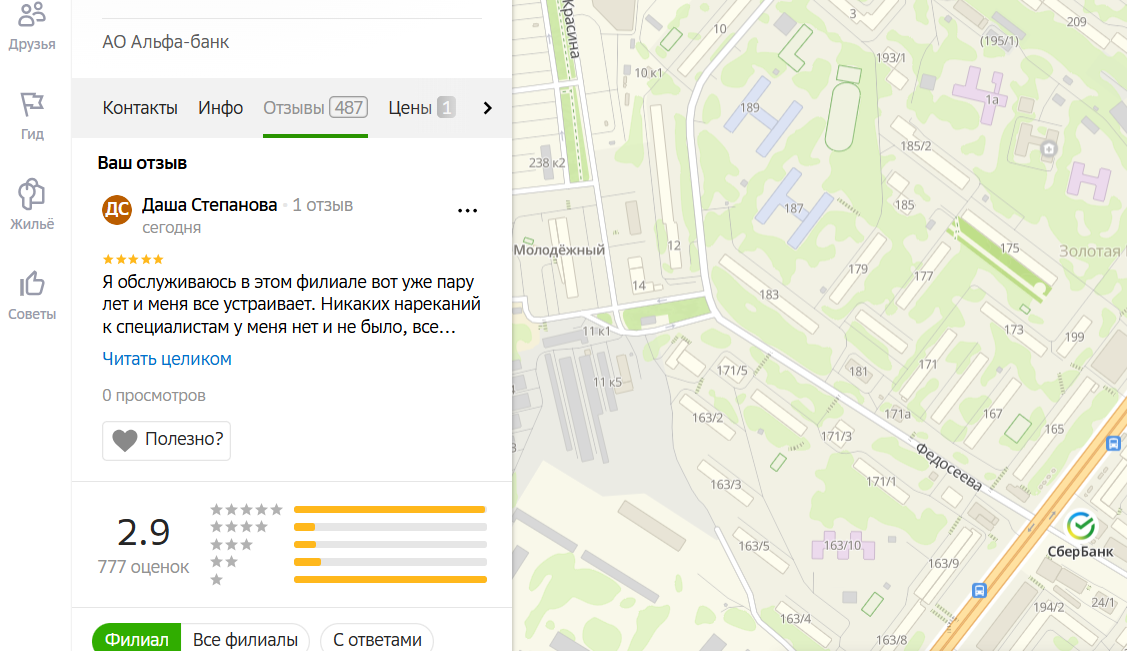Open the Цены tab
This screenshot has height=651, width=1127.
click(422, 108)
